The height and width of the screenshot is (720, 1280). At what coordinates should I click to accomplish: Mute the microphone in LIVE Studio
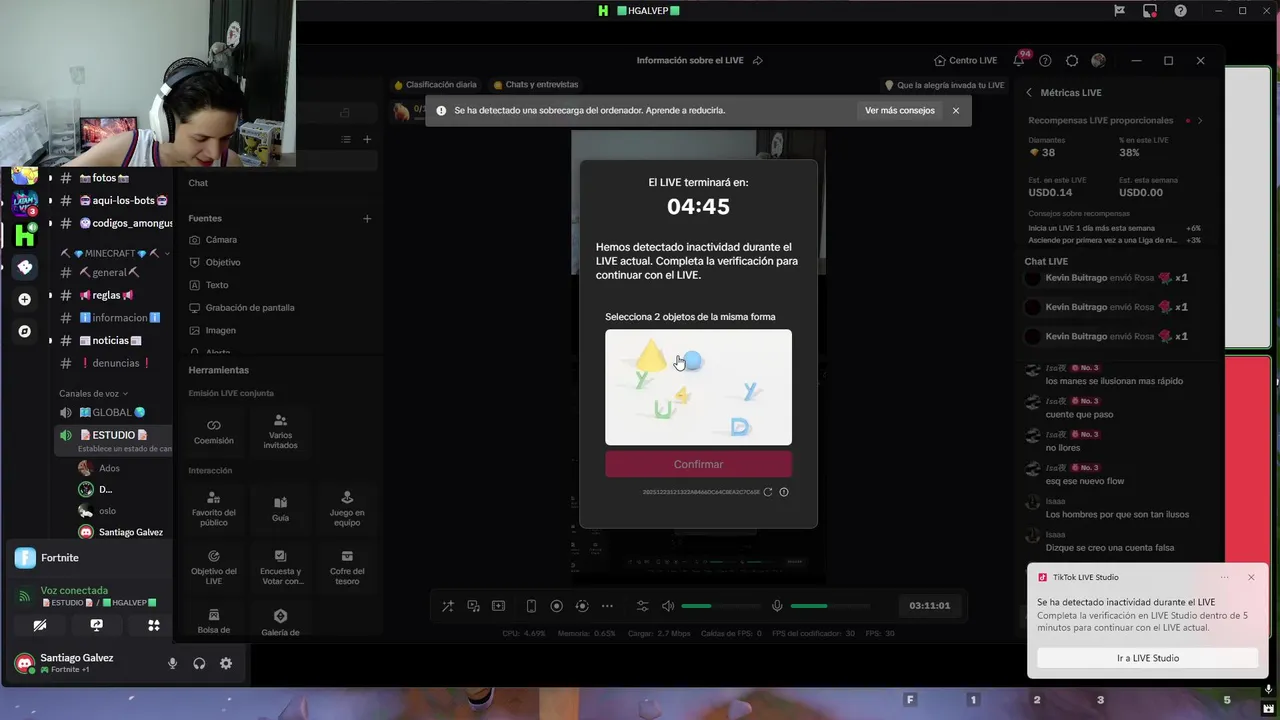click(777, 606)
